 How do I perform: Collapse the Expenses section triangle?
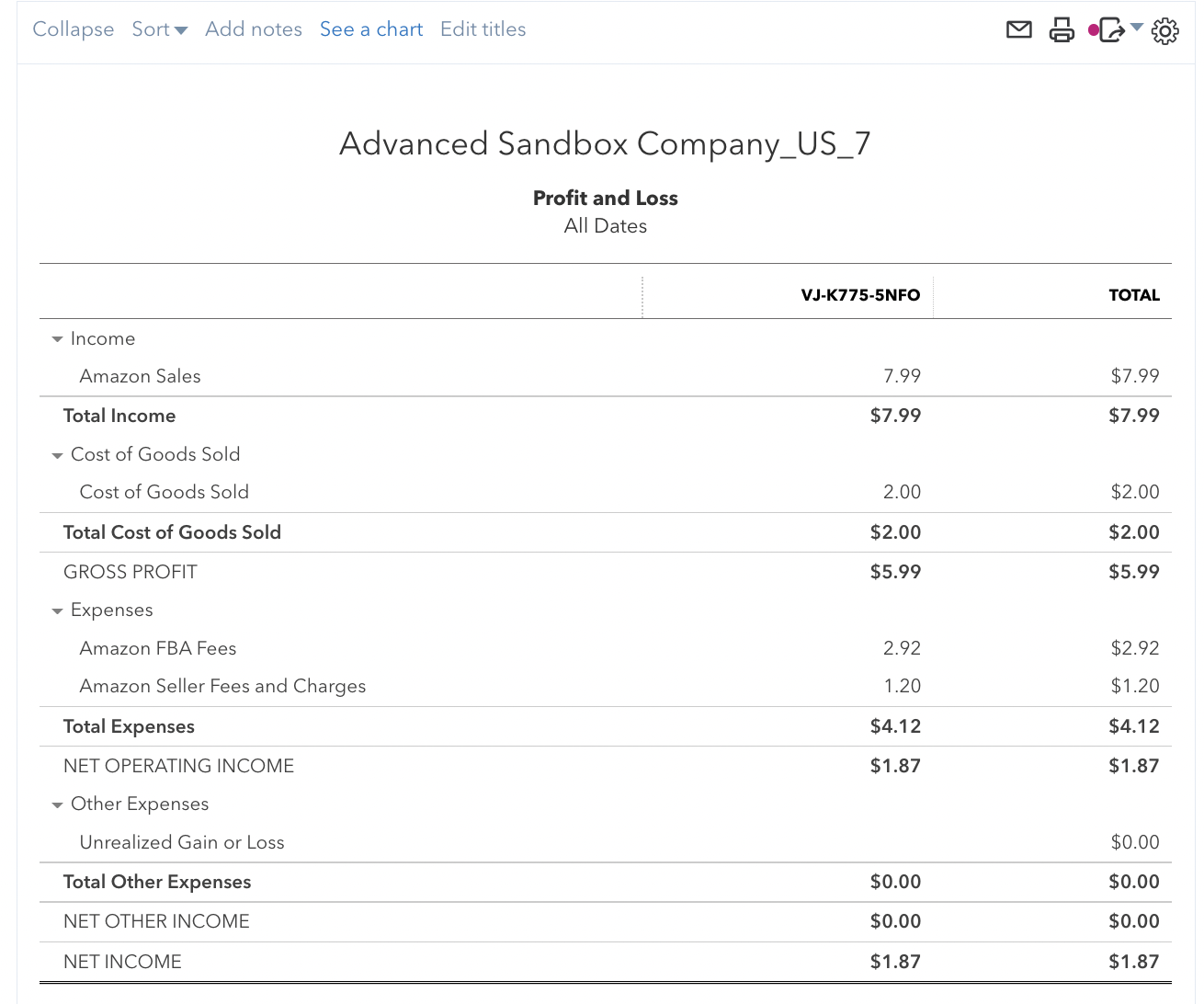pos(57,610)
